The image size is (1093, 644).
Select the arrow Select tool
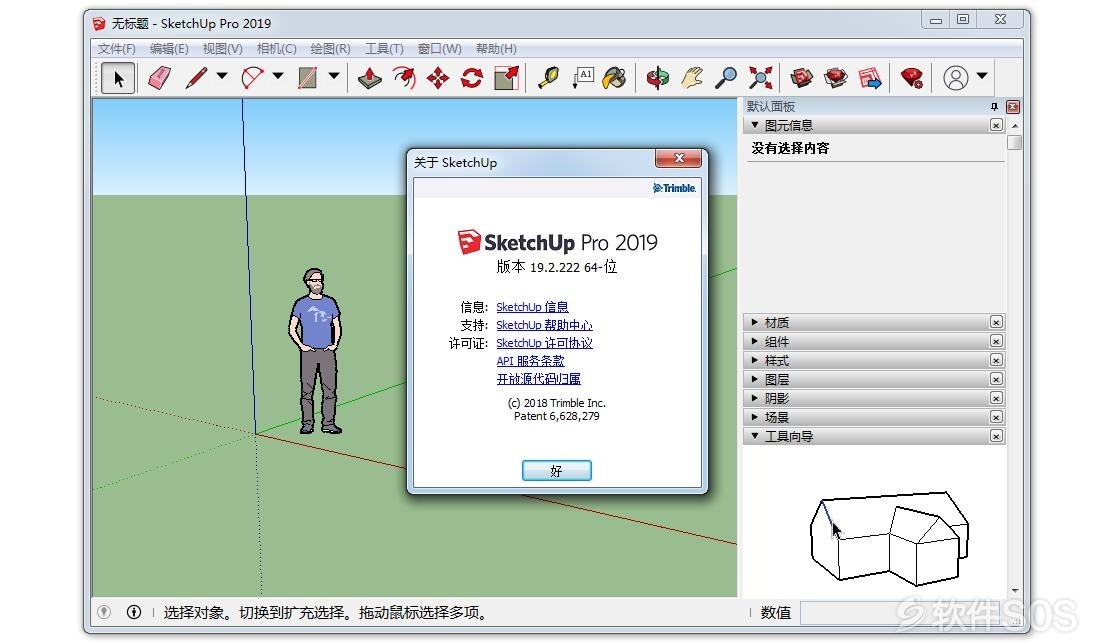click(118, 77)
